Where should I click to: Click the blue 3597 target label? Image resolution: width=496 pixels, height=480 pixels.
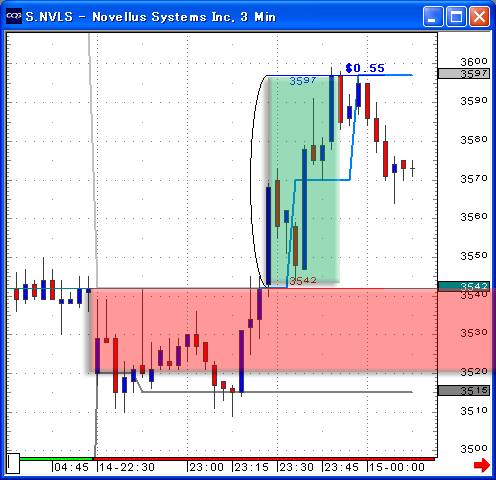pyautogui.click(x=303, y=81)
